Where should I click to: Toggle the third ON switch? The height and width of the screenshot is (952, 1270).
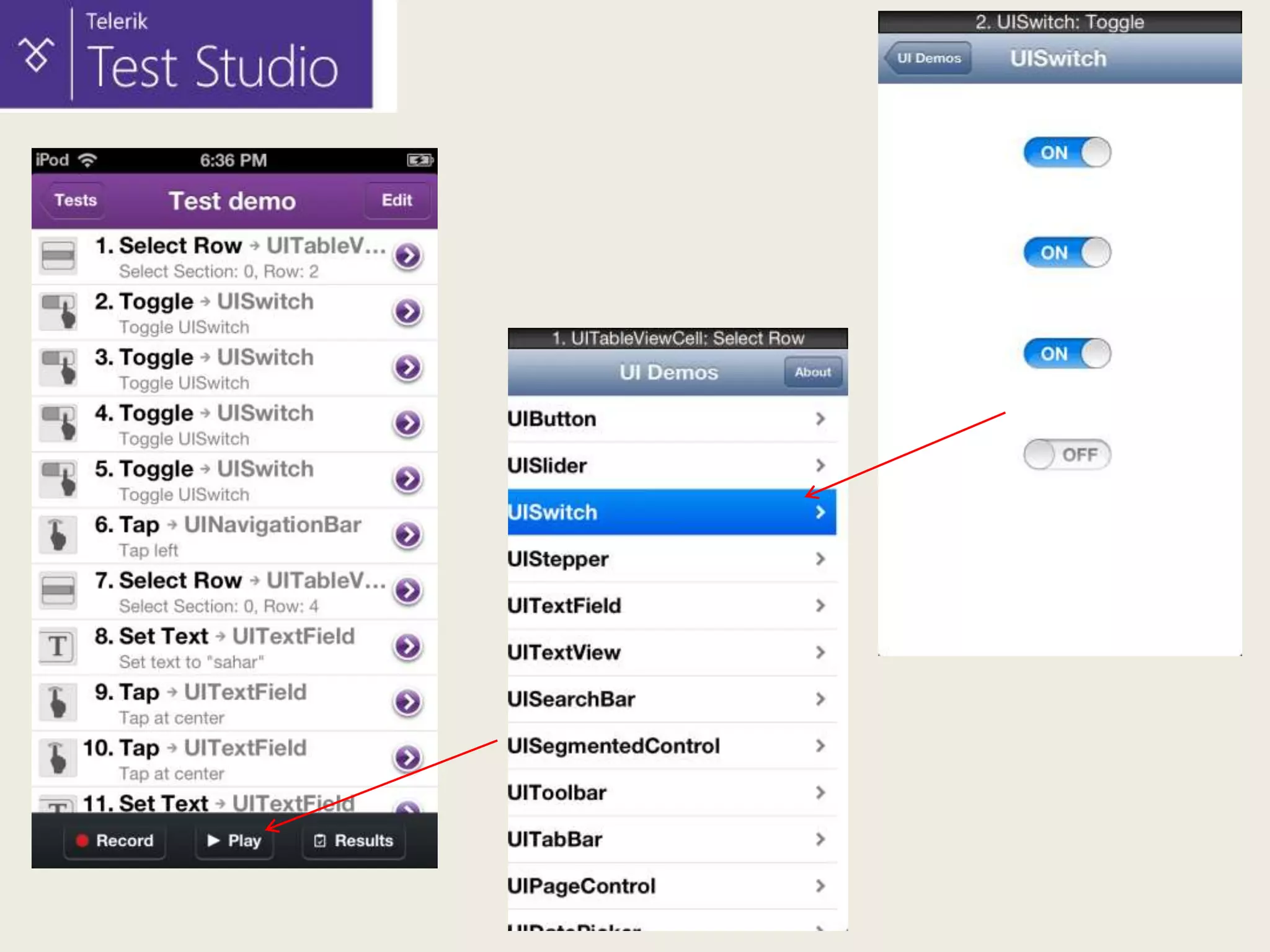coord(1067,353)
